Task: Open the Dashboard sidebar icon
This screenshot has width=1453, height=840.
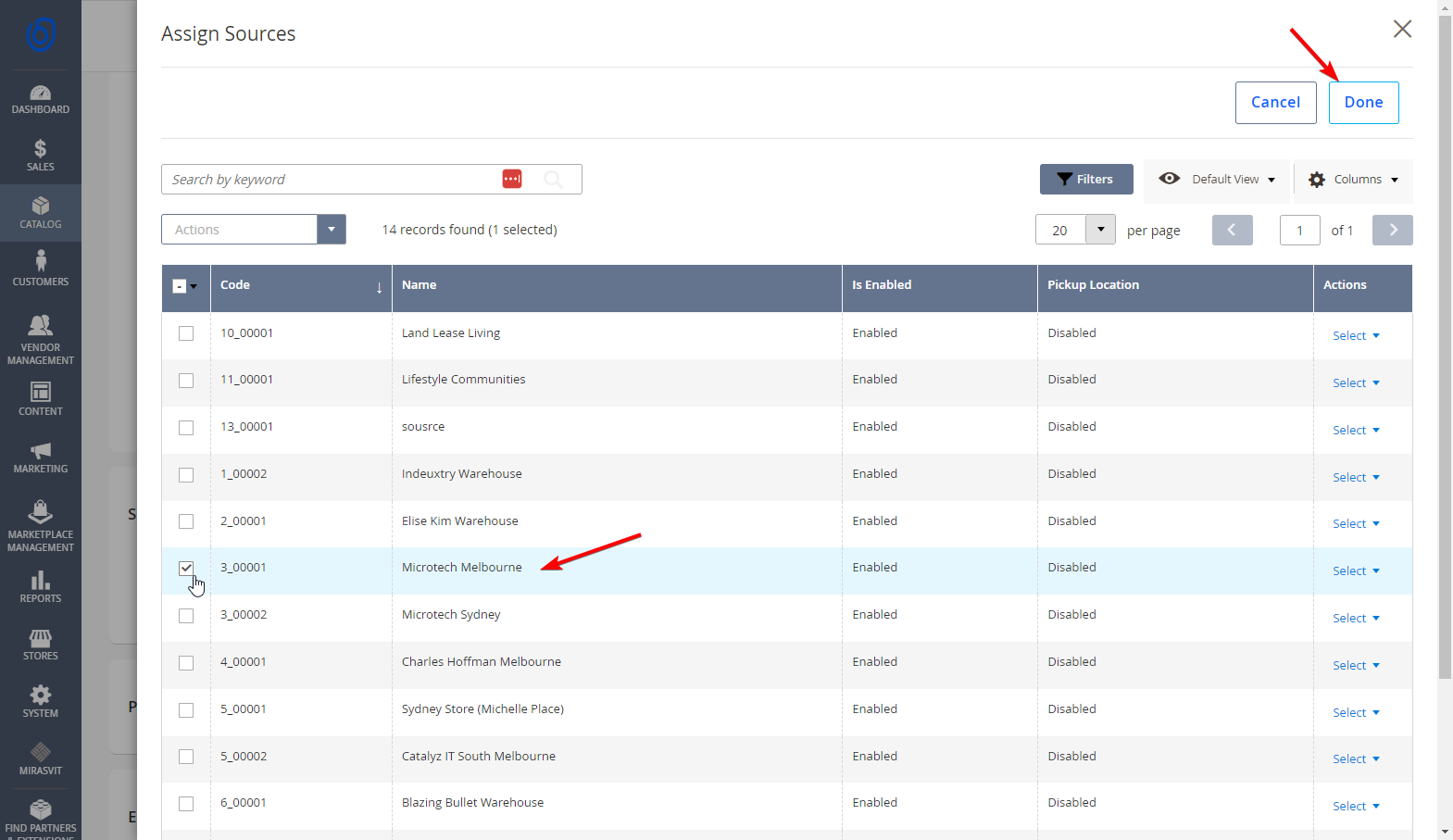Action: [41, 99]
